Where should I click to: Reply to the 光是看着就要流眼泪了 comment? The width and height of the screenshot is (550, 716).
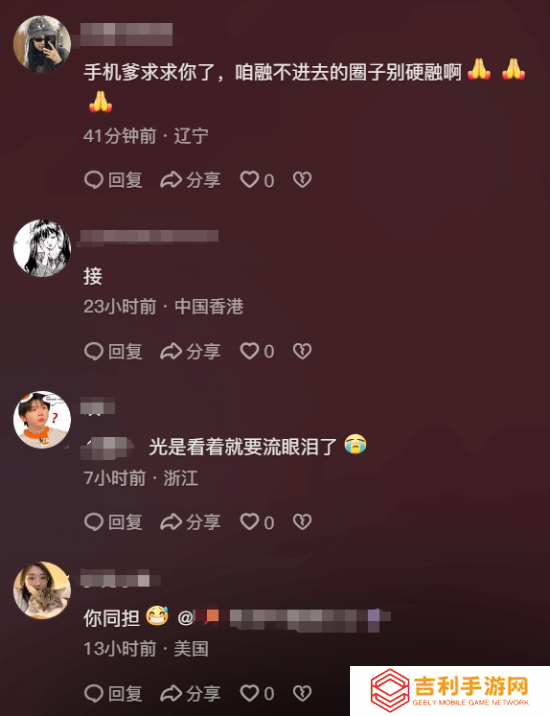coord(113,522)
